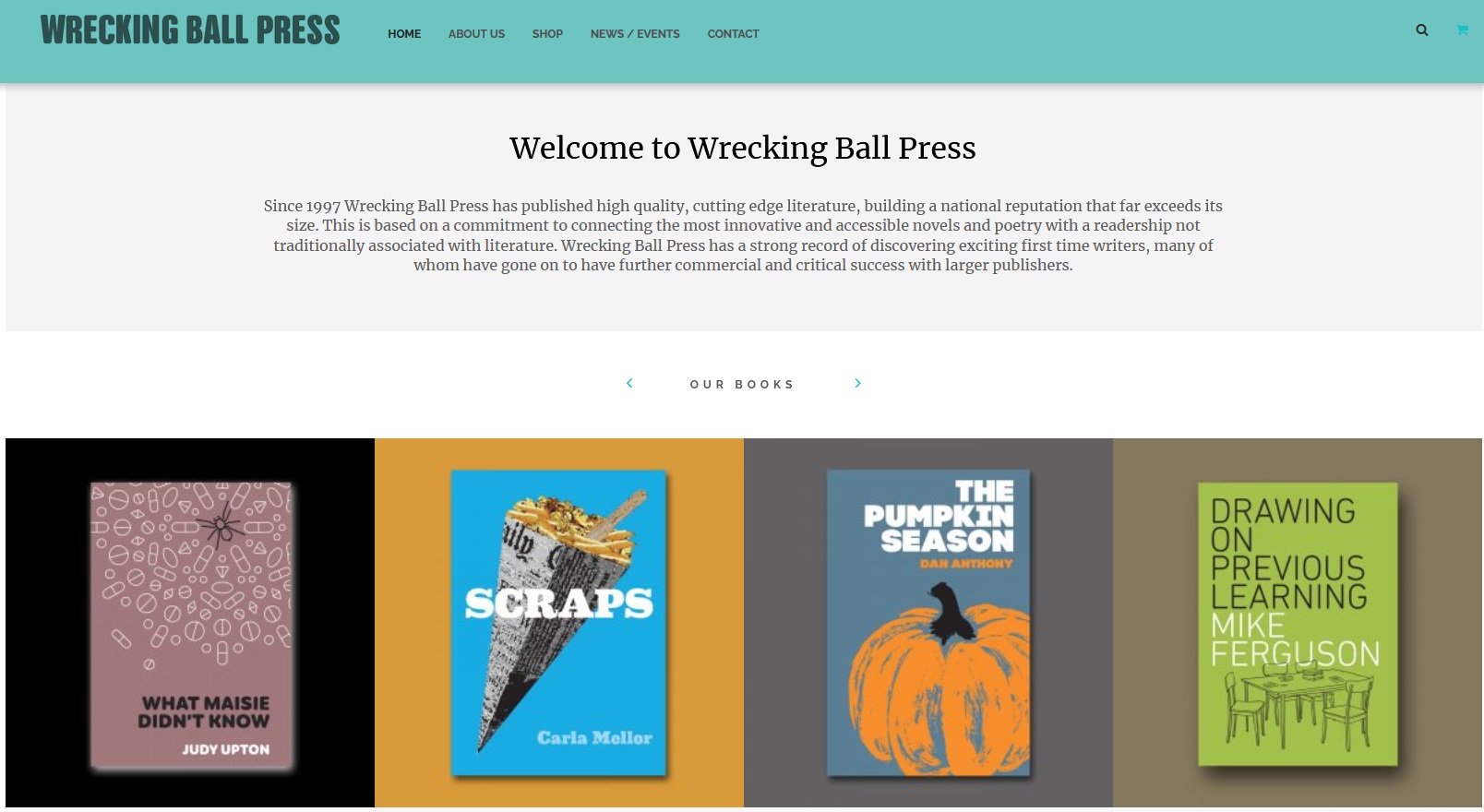Open The Pumpkin Season book cover
This screenshot has width=1484, height=812.
point(928,623)
